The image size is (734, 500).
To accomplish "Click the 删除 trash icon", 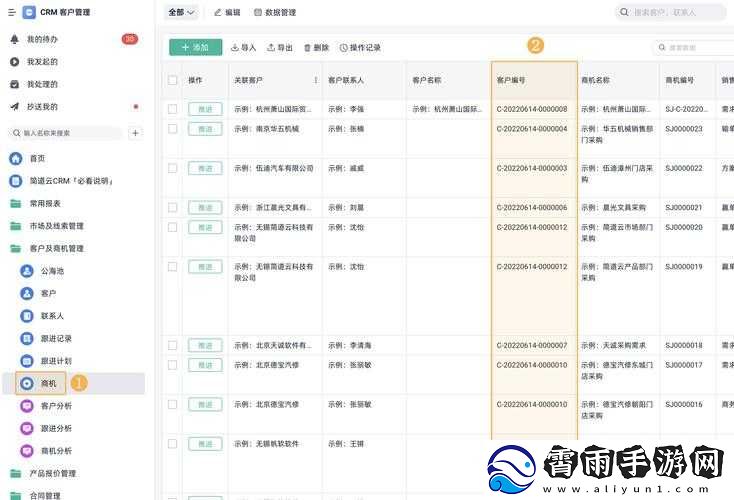I will (x=308, y=48).
